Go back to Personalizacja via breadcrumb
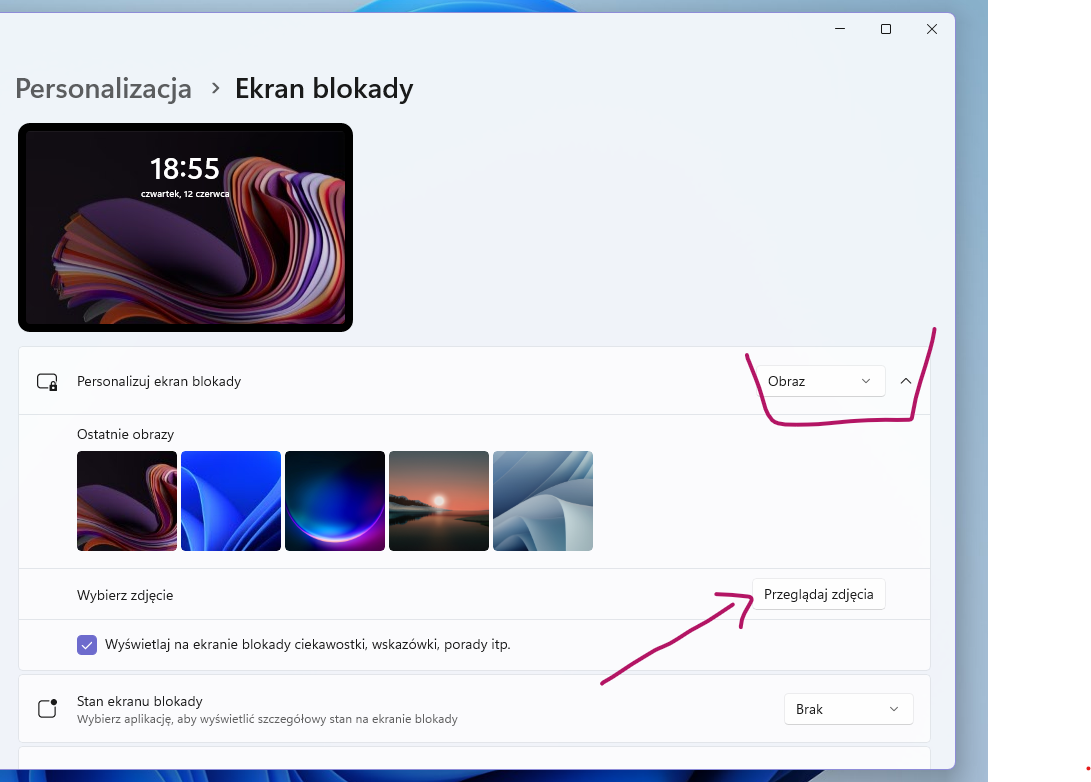Image resolution: width=1091 pixels, height=782 pixels. (103, 89)
